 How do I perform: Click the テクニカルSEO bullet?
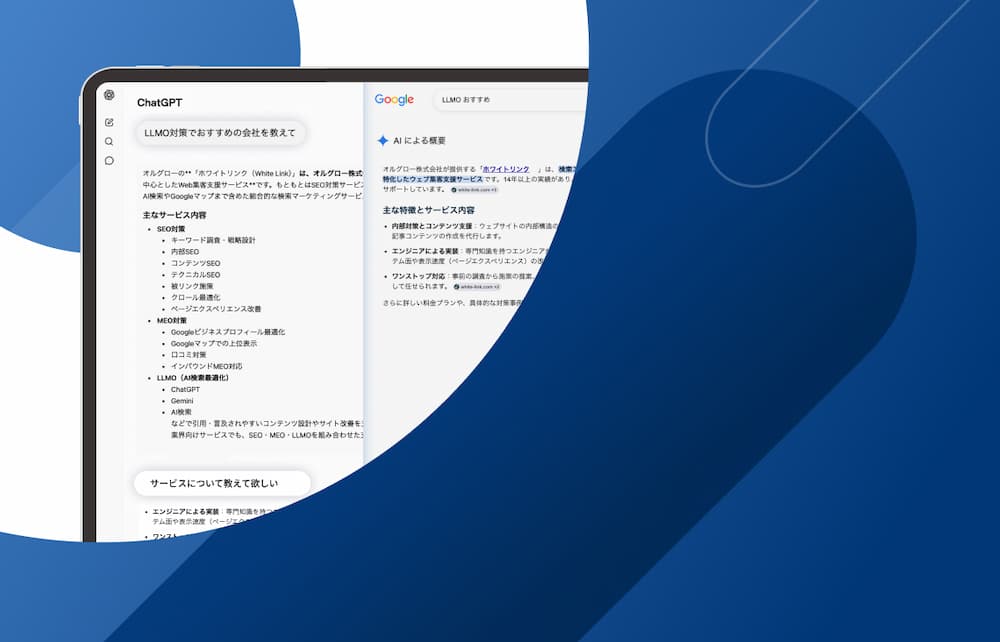pos(195,275)
